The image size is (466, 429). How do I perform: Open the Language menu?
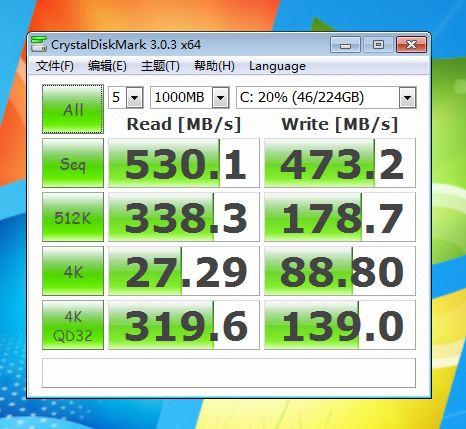point(277,66)
